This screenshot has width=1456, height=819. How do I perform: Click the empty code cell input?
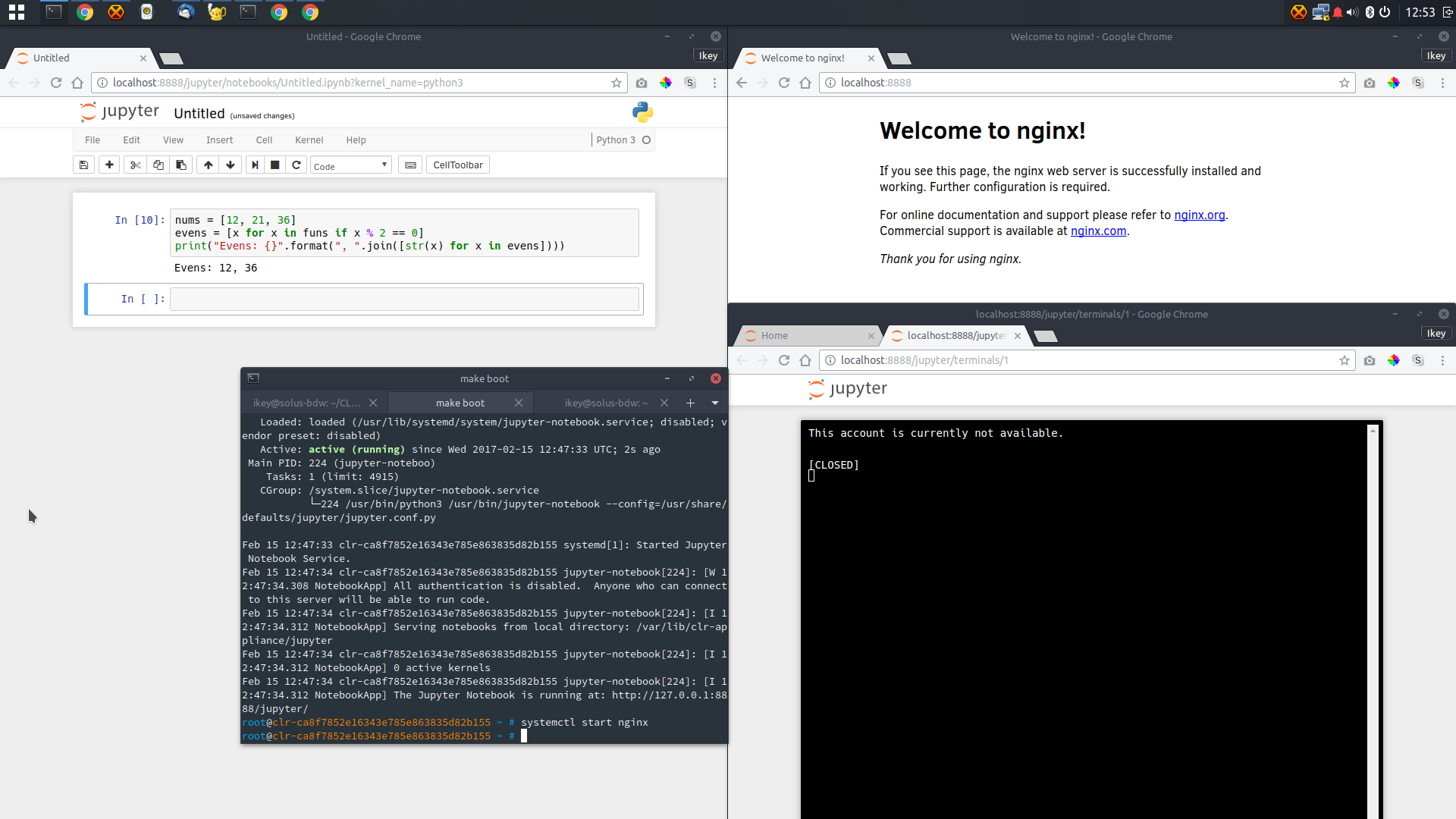(x=404, y=300)
